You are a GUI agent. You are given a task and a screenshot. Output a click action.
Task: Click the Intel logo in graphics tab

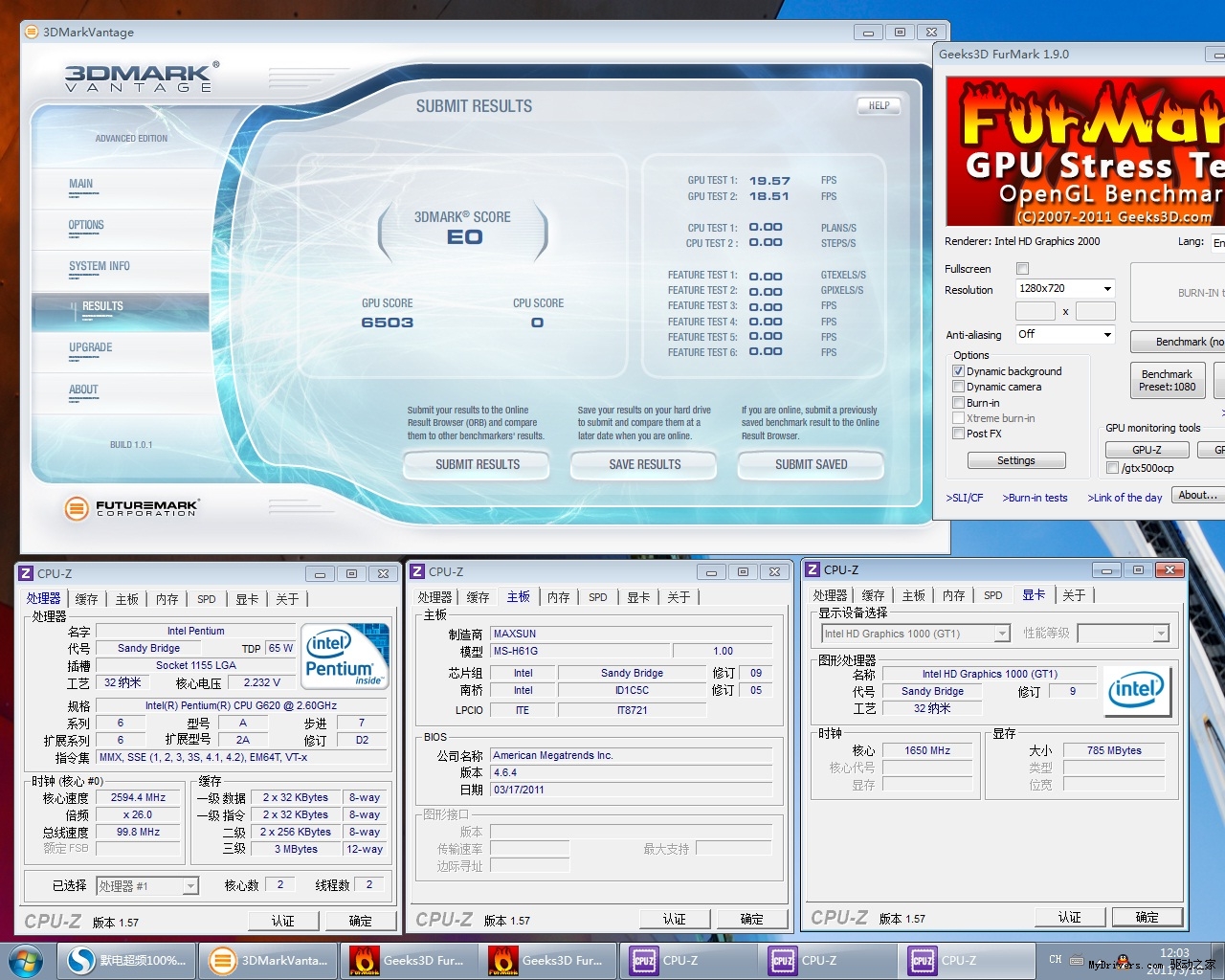1136,689
